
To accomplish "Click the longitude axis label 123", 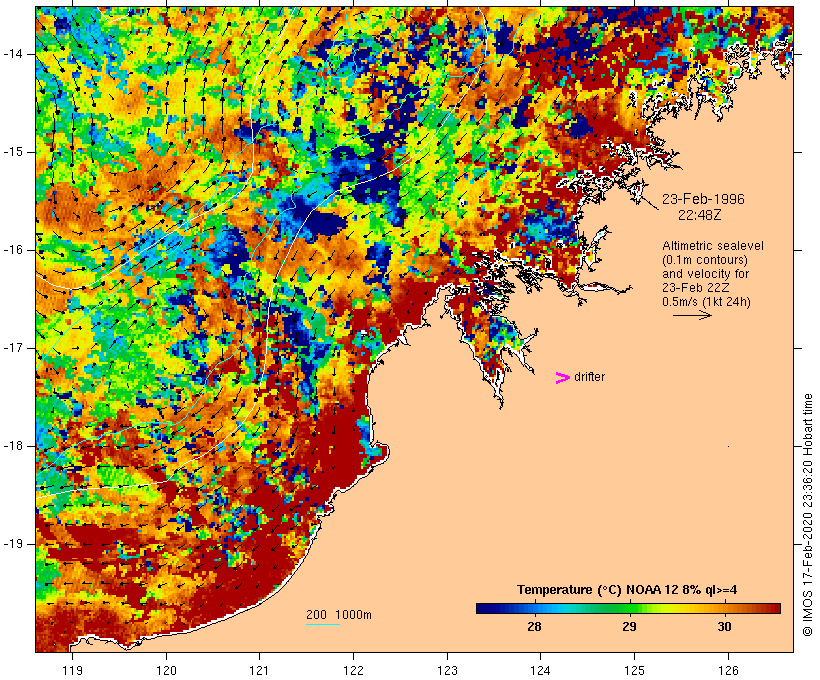I will [x=447, y=670].
